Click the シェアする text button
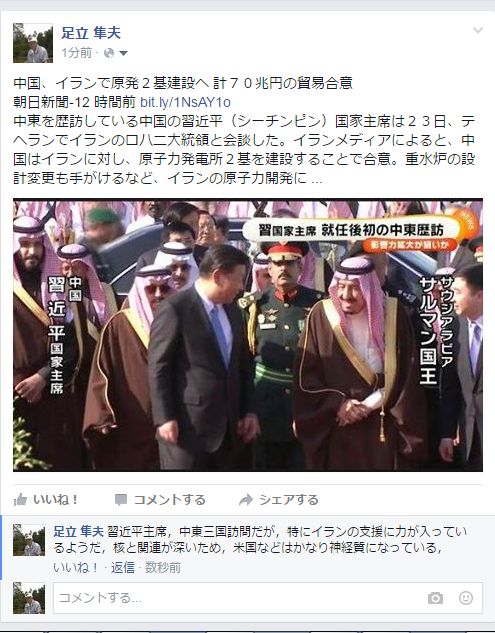495x633 pixels. [288, 500]
